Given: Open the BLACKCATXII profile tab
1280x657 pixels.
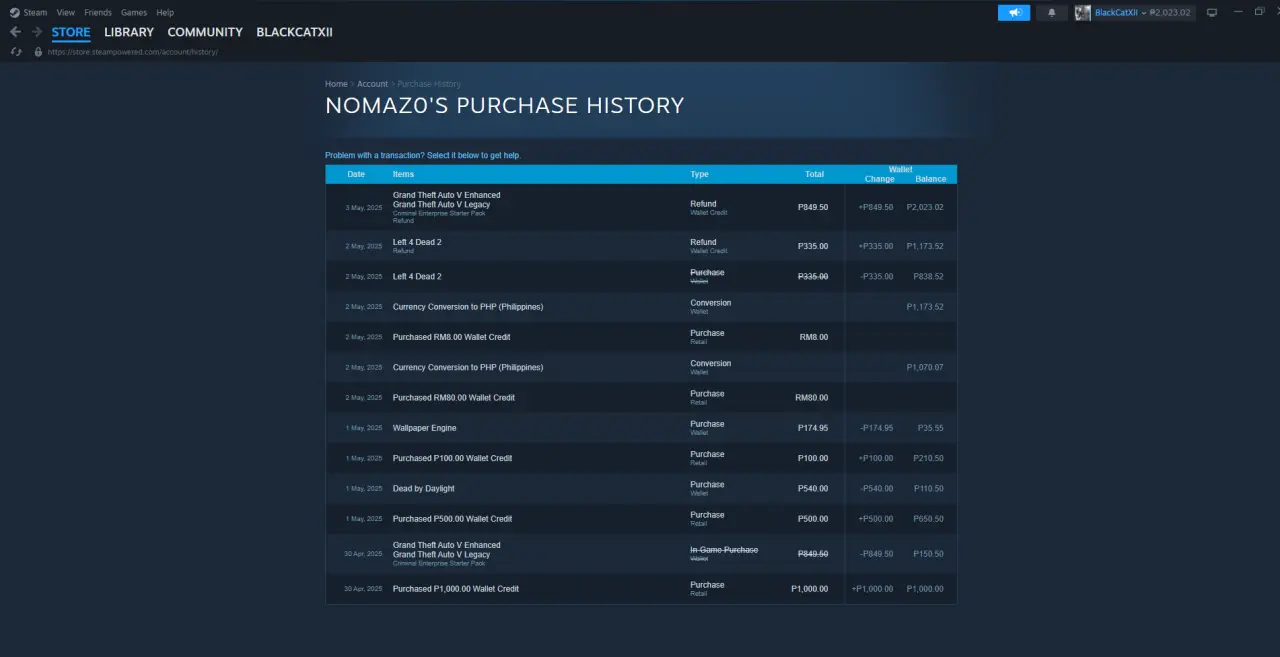Looking at the screenshot, I should (x=295, y=32).
